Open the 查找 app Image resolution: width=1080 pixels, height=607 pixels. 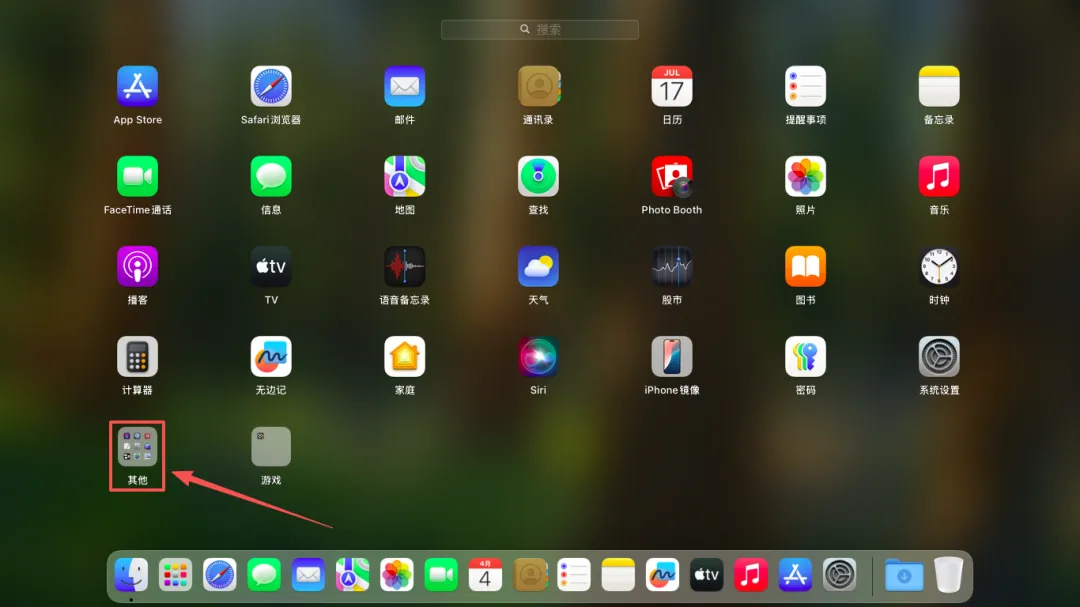coord(538,176)
